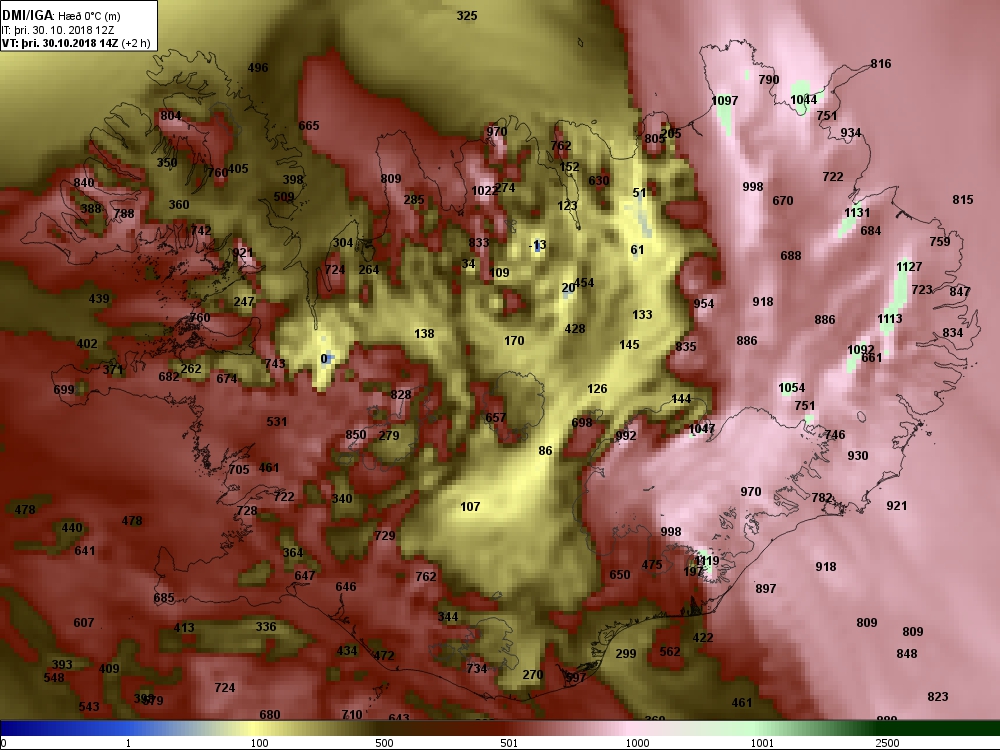
Task: Click the map value 107
Action: click(470, 506)
